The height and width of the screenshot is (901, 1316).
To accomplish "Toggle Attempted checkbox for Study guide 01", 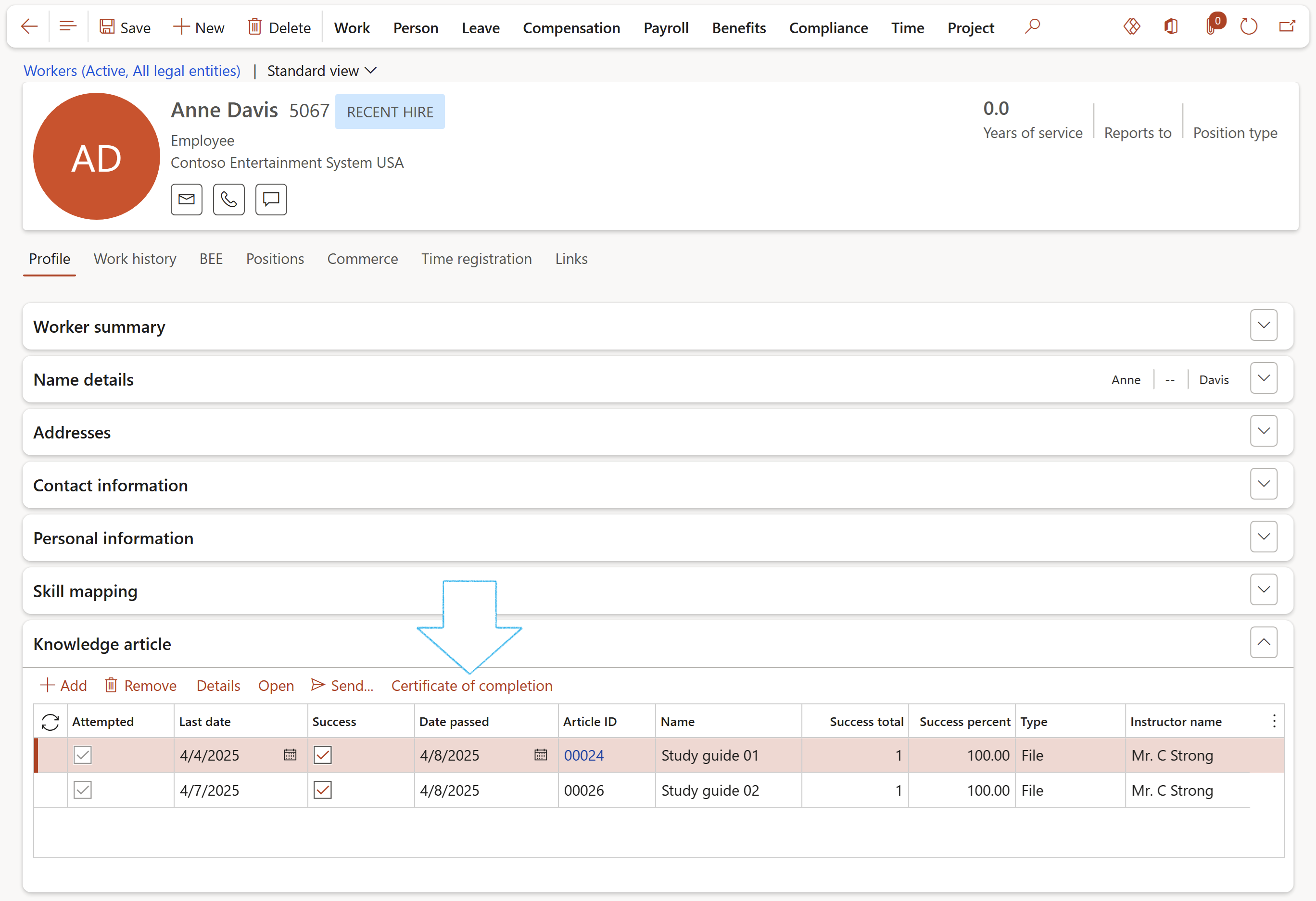I will (x=83, y=755).
